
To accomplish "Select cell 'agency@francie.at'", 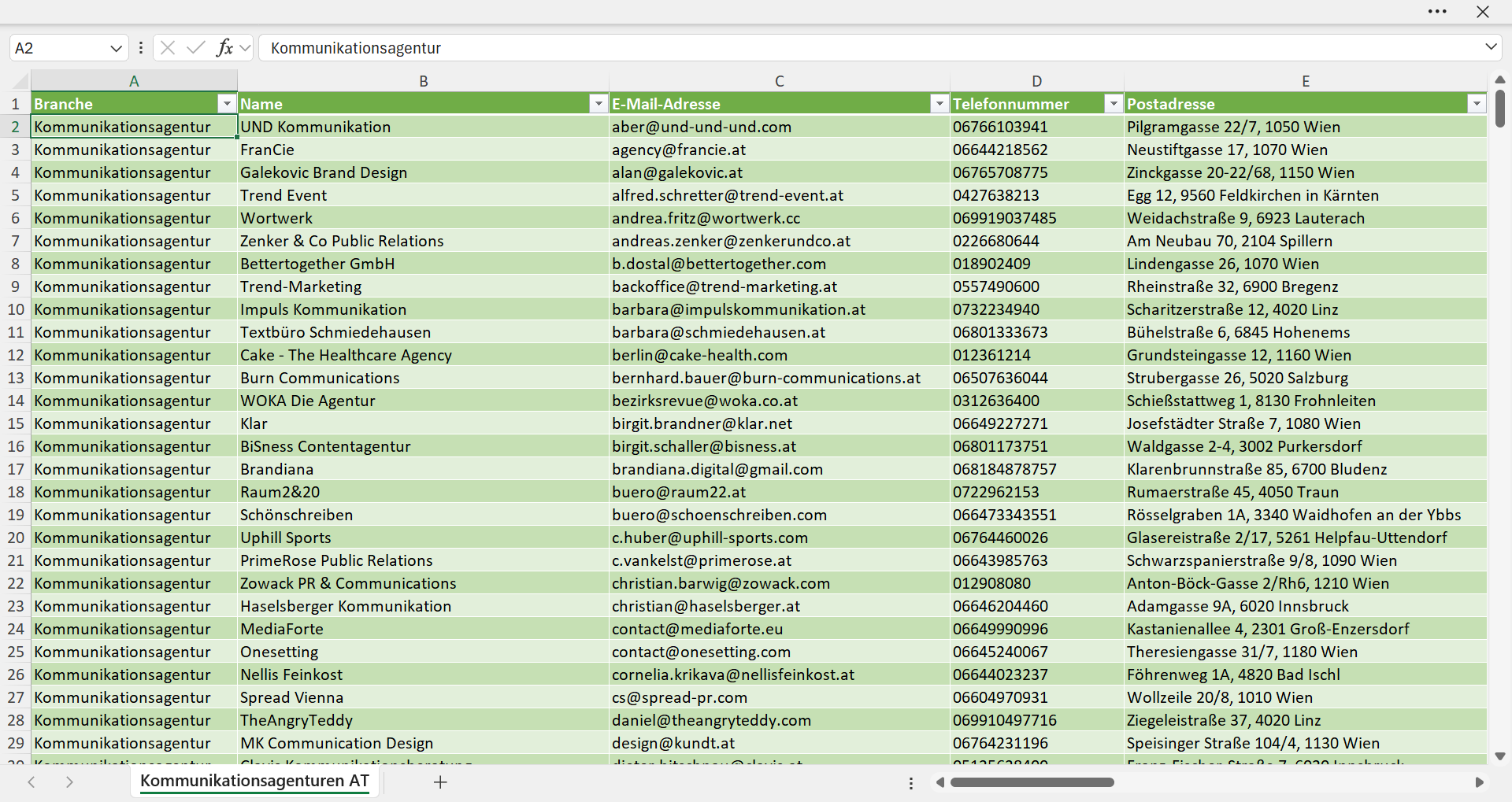I will (x=780, y=150).
